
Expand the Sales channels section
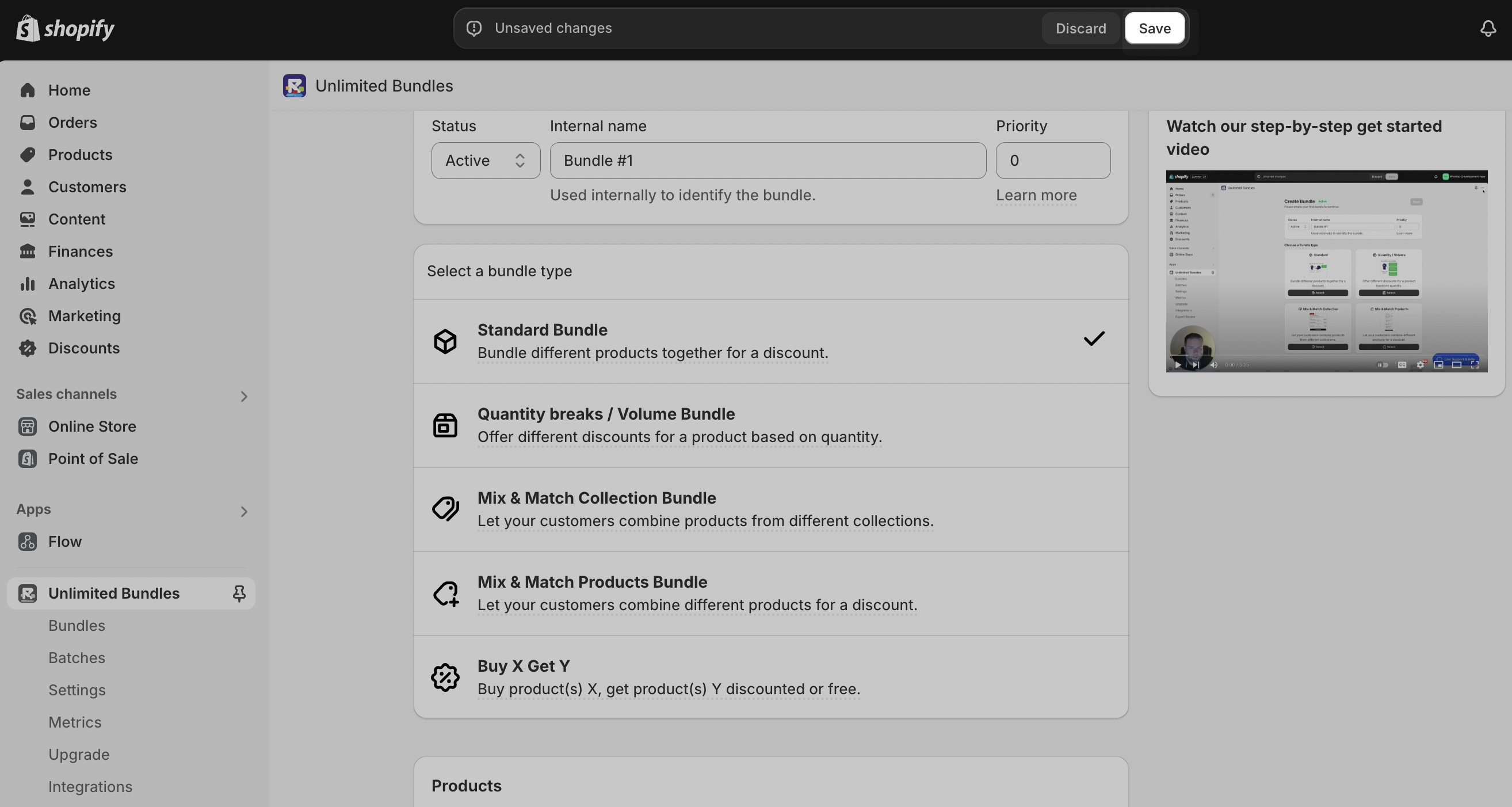(243, 397)
